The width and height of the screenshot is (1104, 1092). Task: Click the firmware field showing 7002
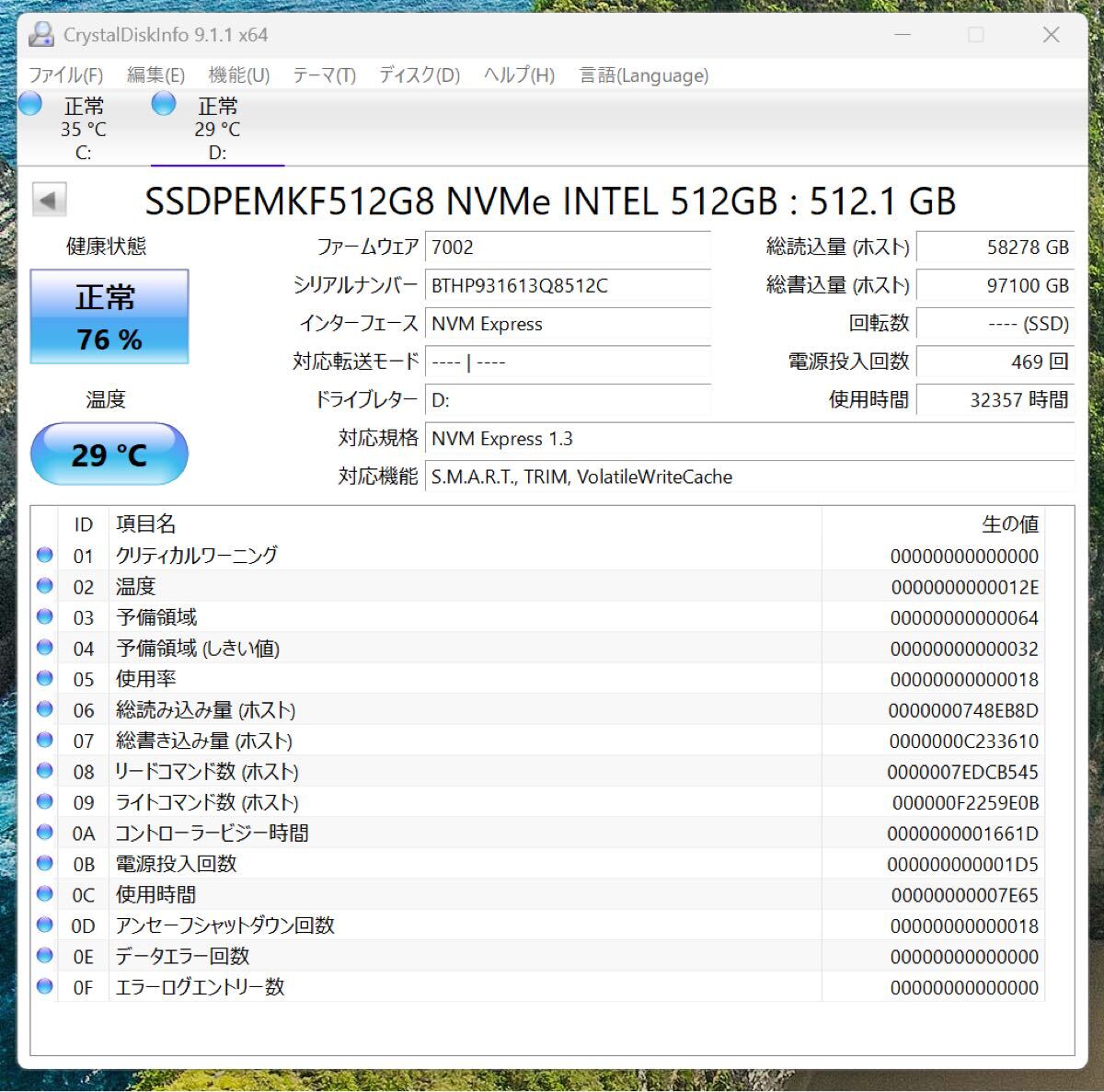tap(568, 247)
